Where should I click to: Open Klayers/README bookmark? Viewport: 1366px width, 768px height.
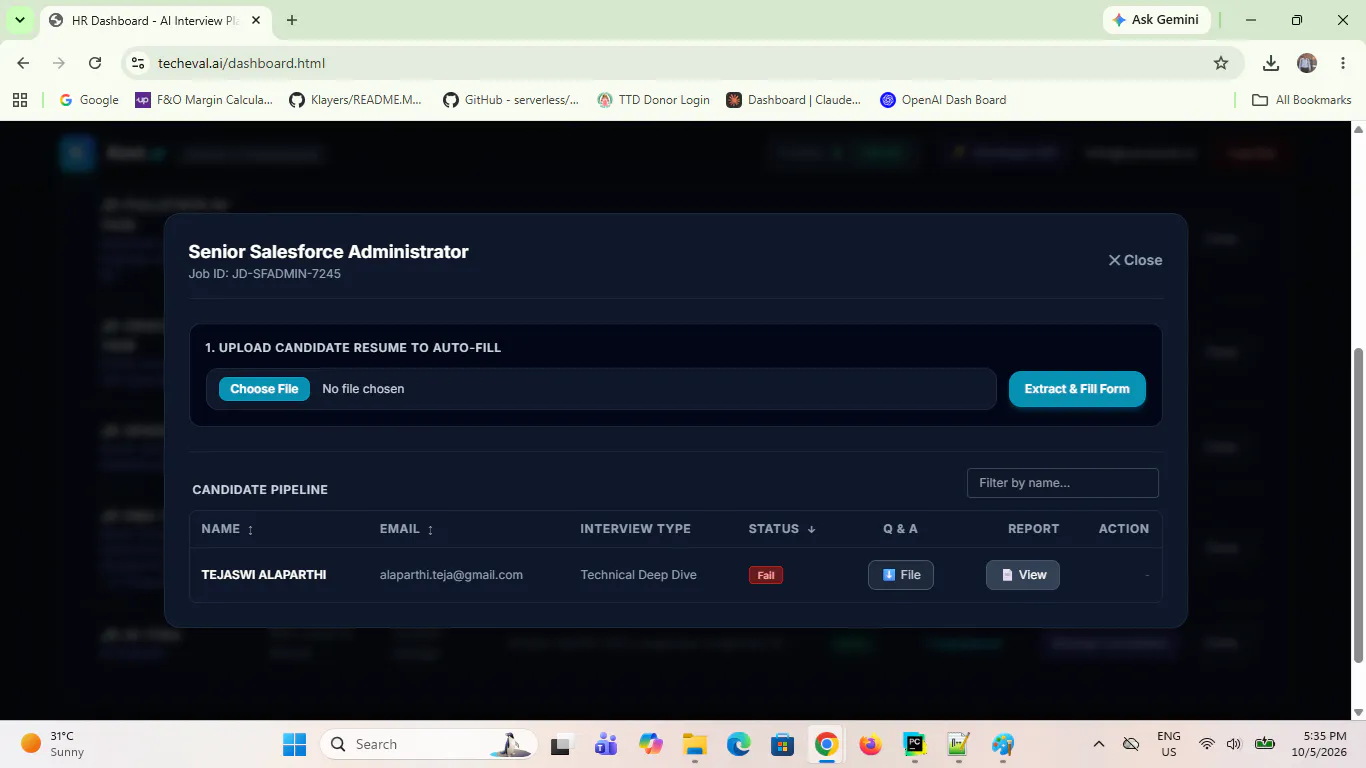point(356,100)
